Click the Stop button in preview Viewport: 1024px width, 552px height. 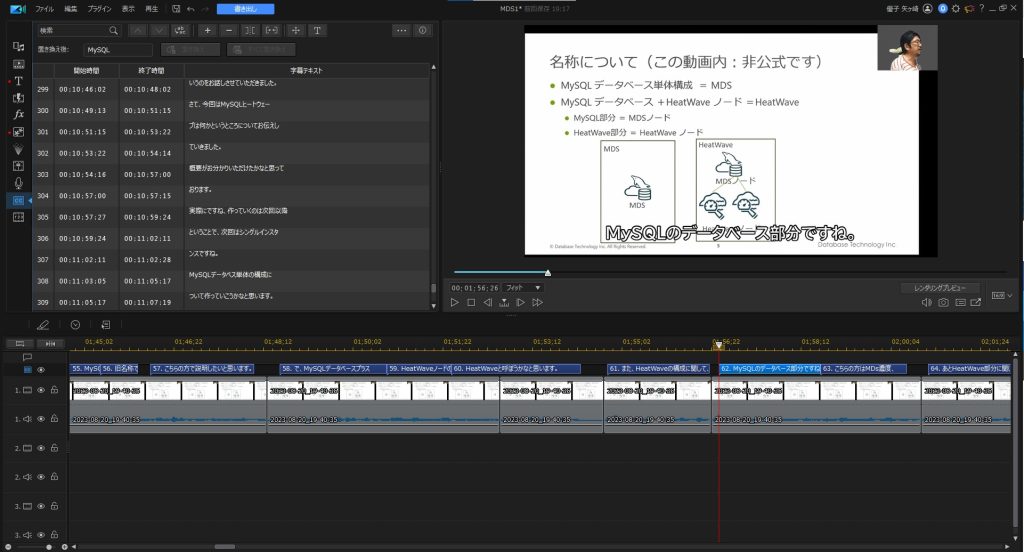[472, 302]
